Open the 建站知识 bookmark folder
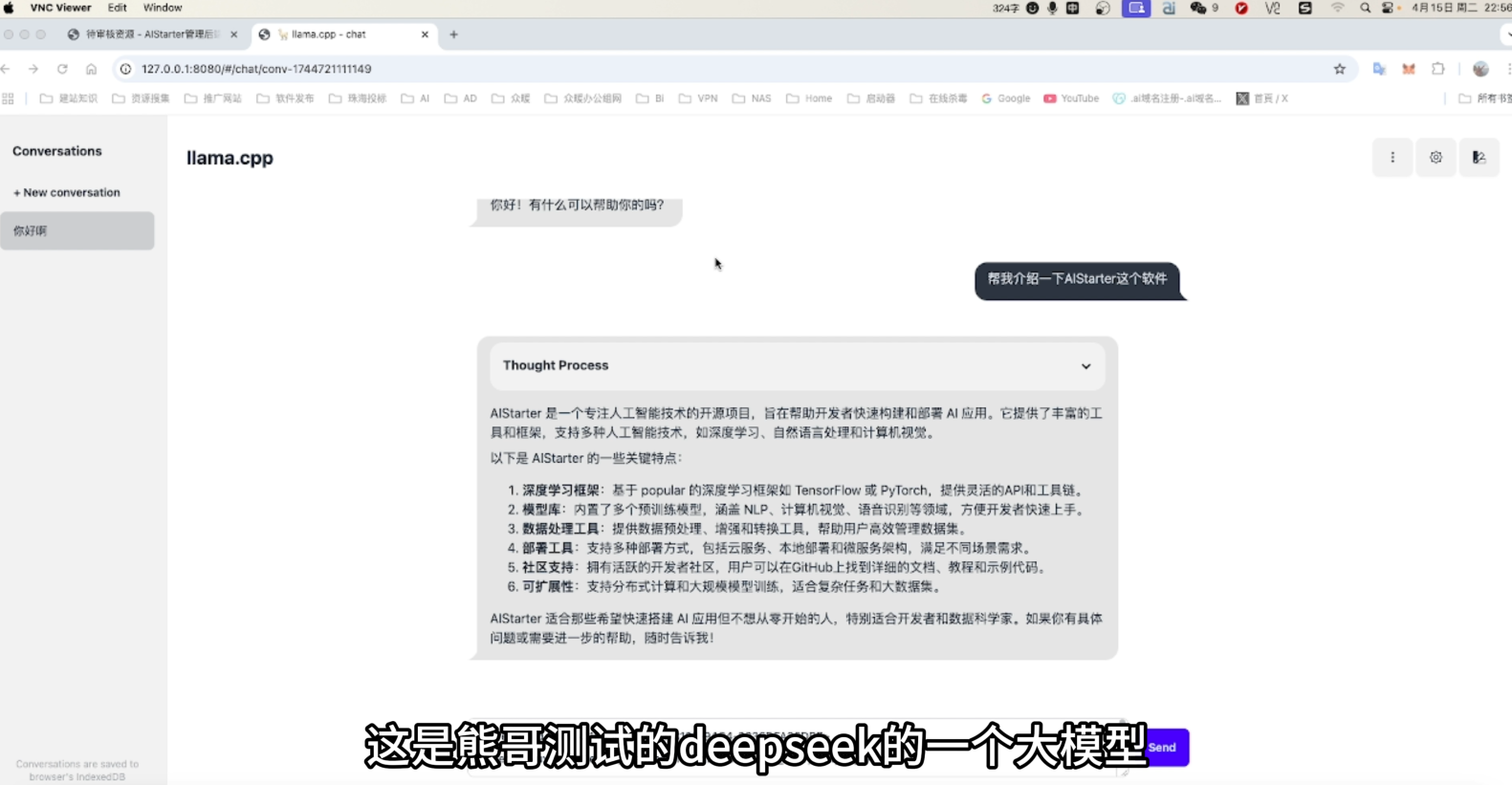This screenshot has width=1512, height=785. (68, 98)
